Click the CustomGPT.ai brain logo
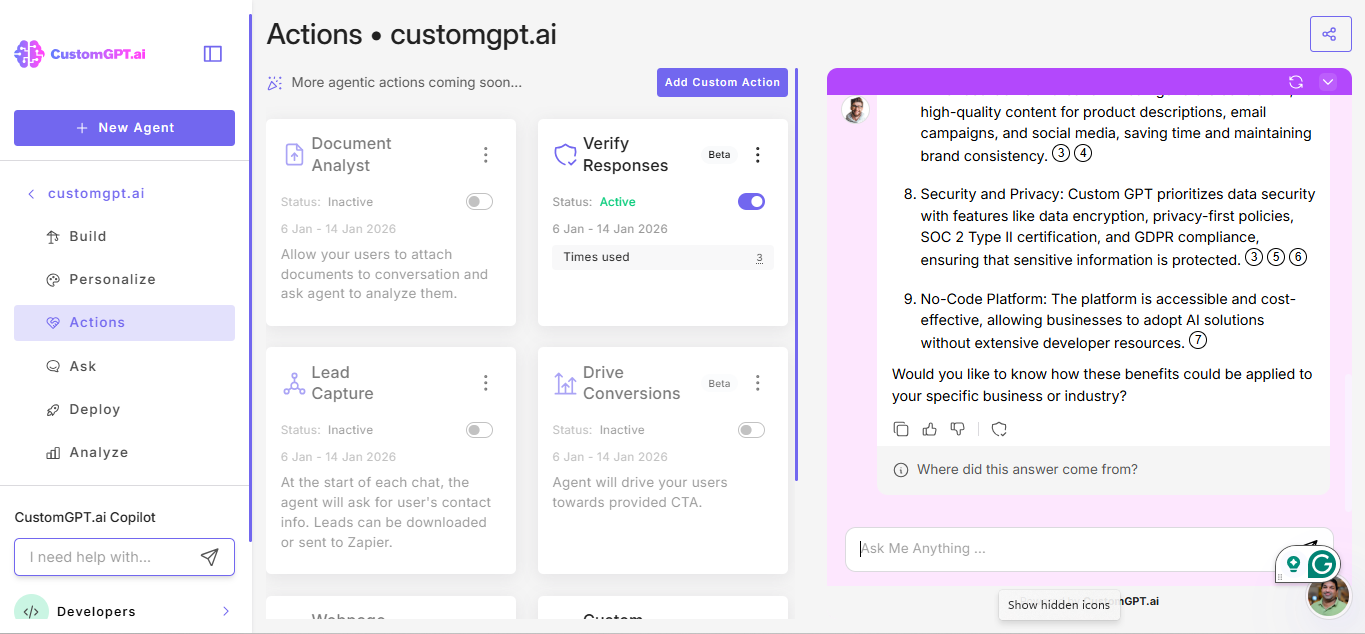Viewport: 1365px width, 634px height. 29,54
